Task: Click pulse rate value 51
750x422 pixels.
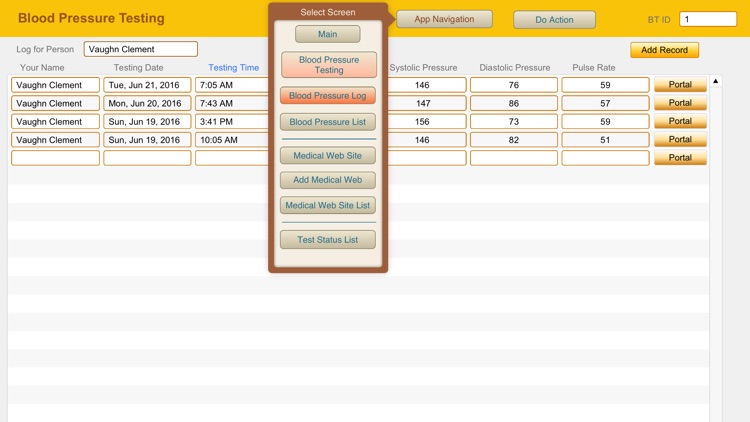Action: [x=605, y=140]
